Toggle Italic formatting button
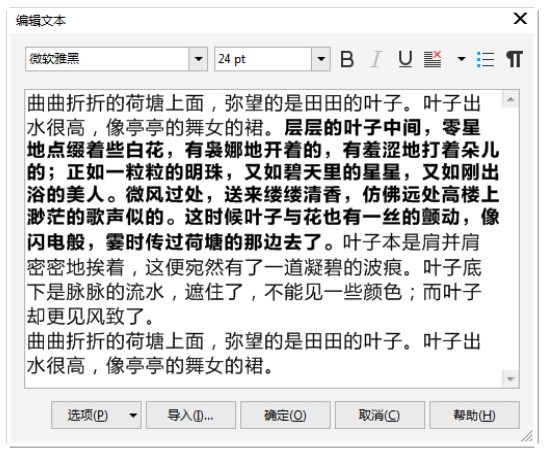 point(376,59)
